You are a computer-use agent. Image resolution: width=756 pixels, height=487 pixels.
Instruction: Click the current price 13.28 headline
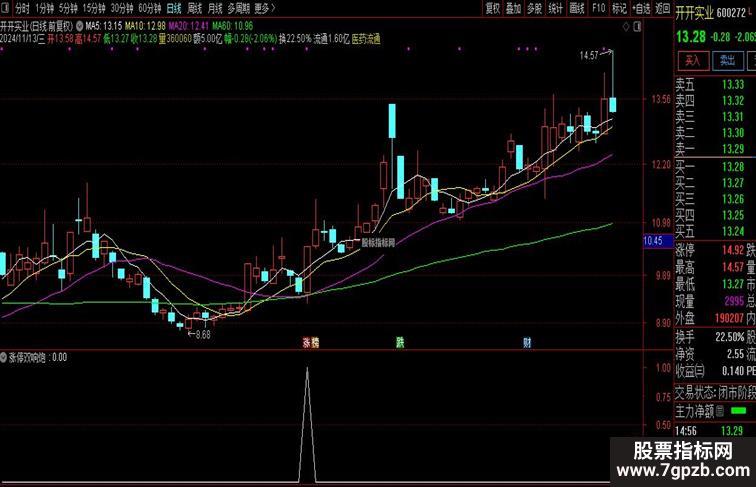tap(690, 37)
